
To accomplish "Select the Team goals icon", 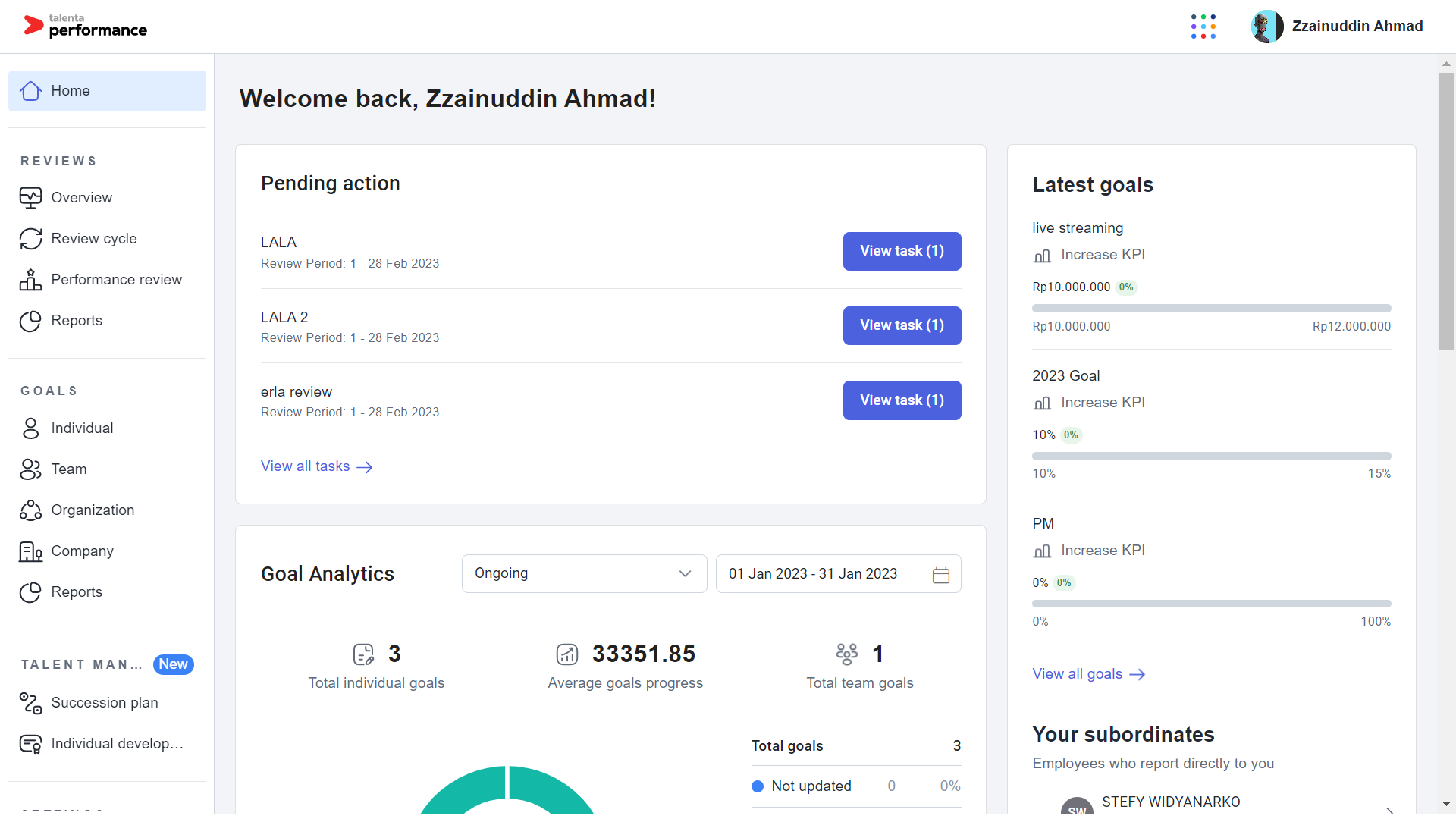I will coord(30,469).
